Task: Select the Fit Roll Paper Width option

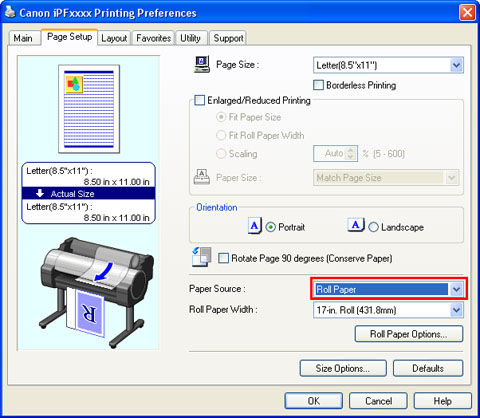Action: [x=221, y=135]
